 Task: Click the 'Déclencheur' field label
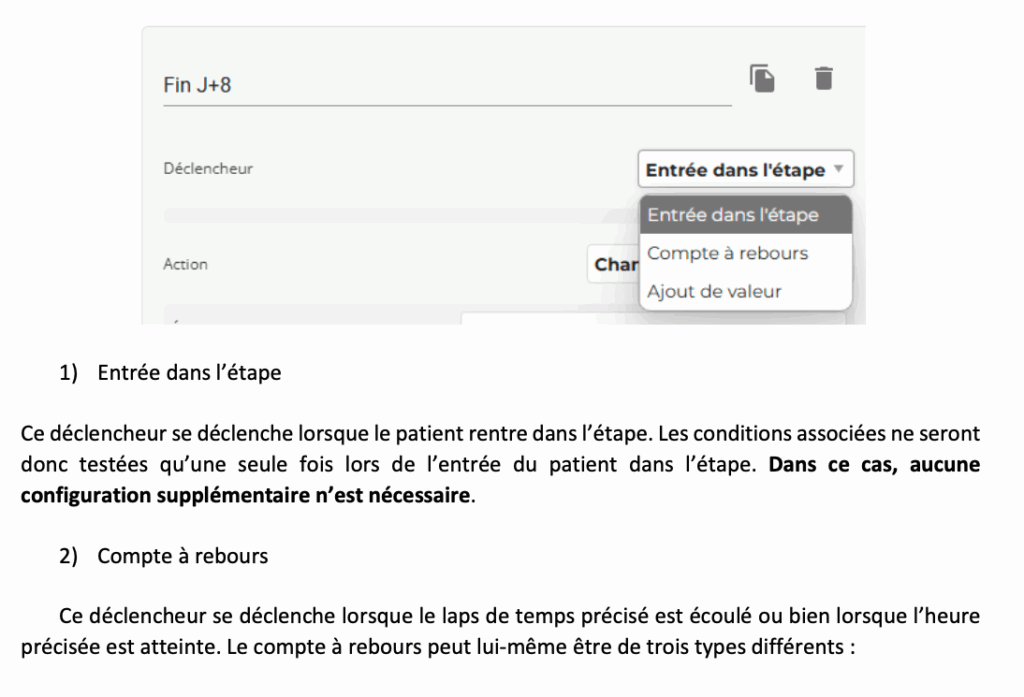click(208, 169)
